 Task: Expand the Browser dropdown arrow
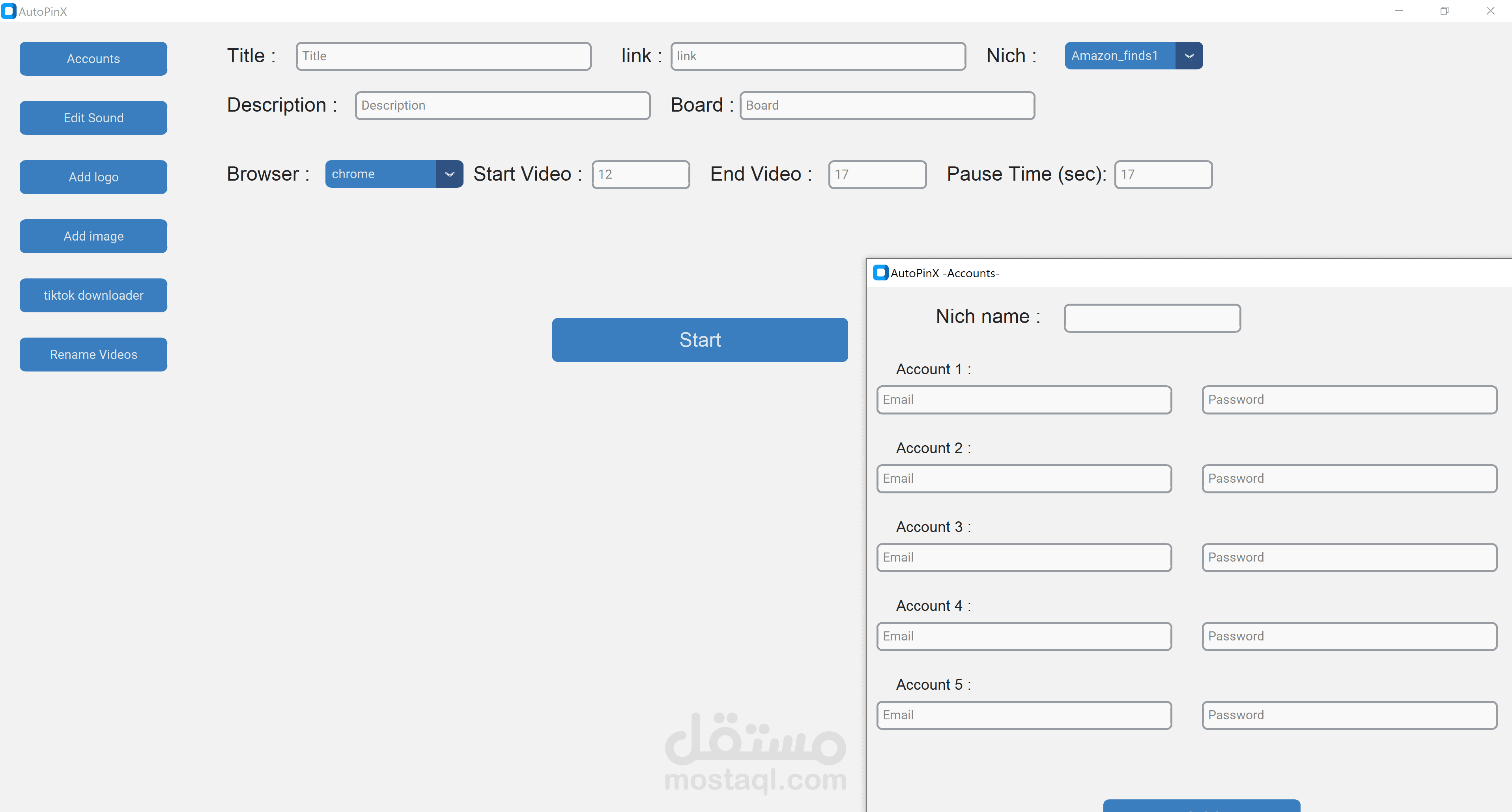click(x=450, y=174)
